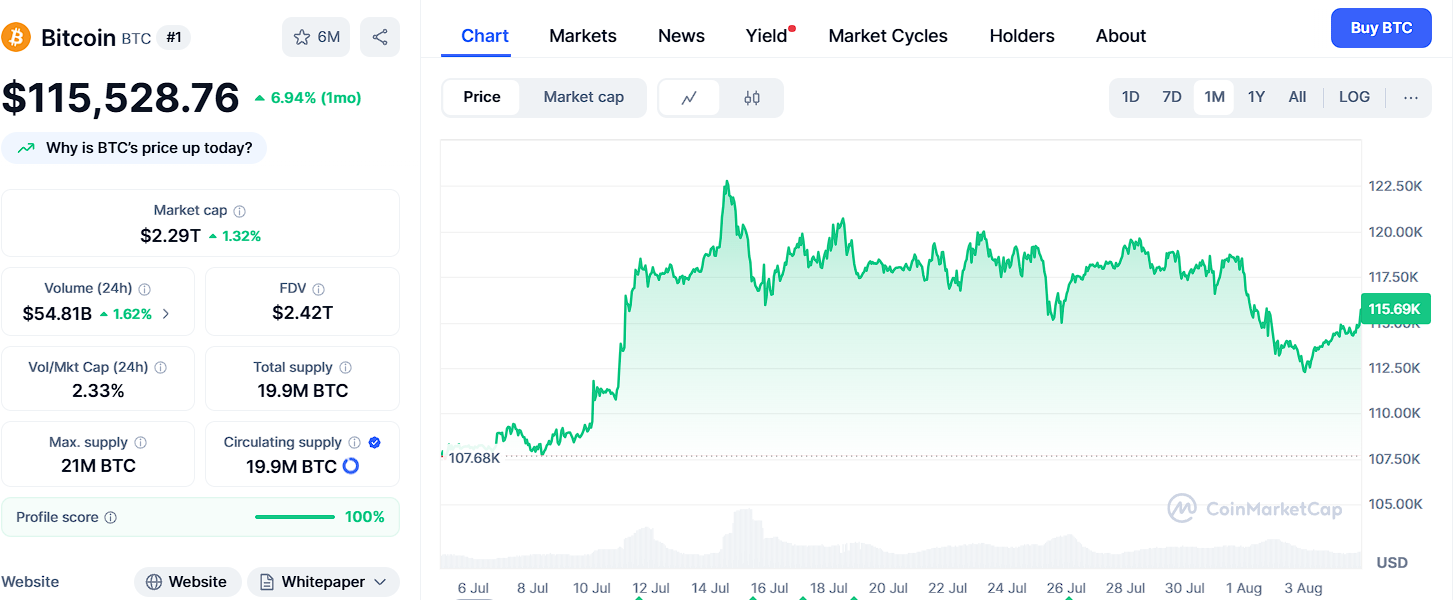Toggle chart to Market cap view
The image size is (1453, 600).
(584, 97)
